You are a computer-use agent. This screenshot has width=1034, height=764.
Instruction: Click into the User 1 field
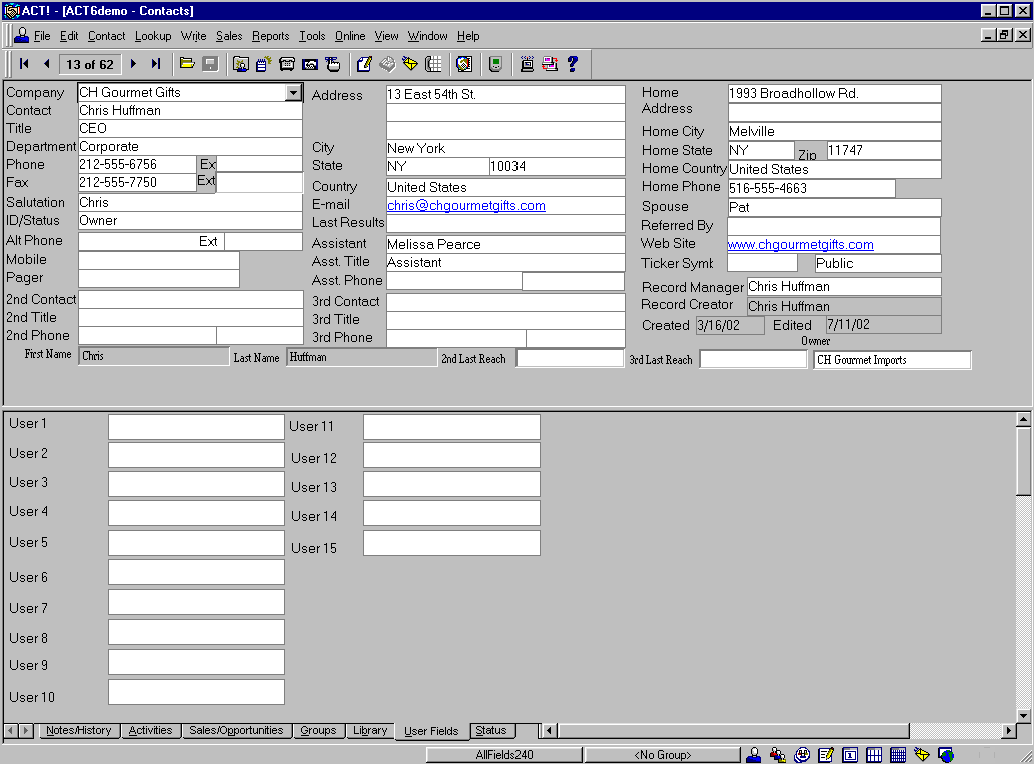coord(197,426)
